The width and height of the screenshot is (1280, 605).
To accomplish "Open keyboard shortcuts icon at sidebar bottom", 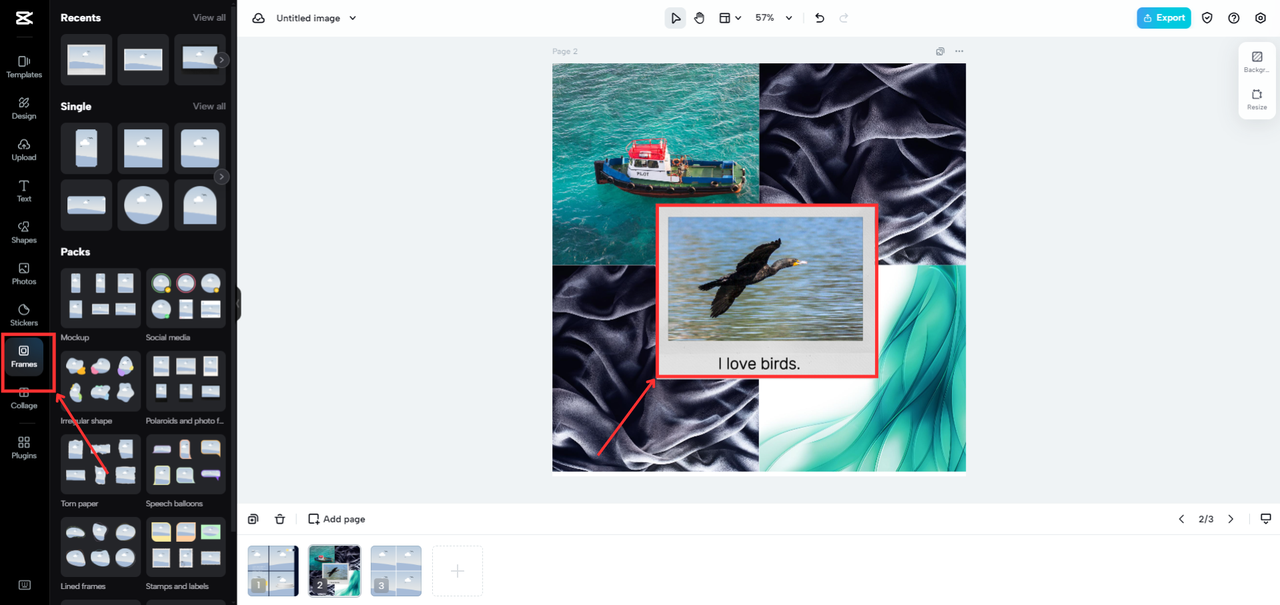I will 24,585.
